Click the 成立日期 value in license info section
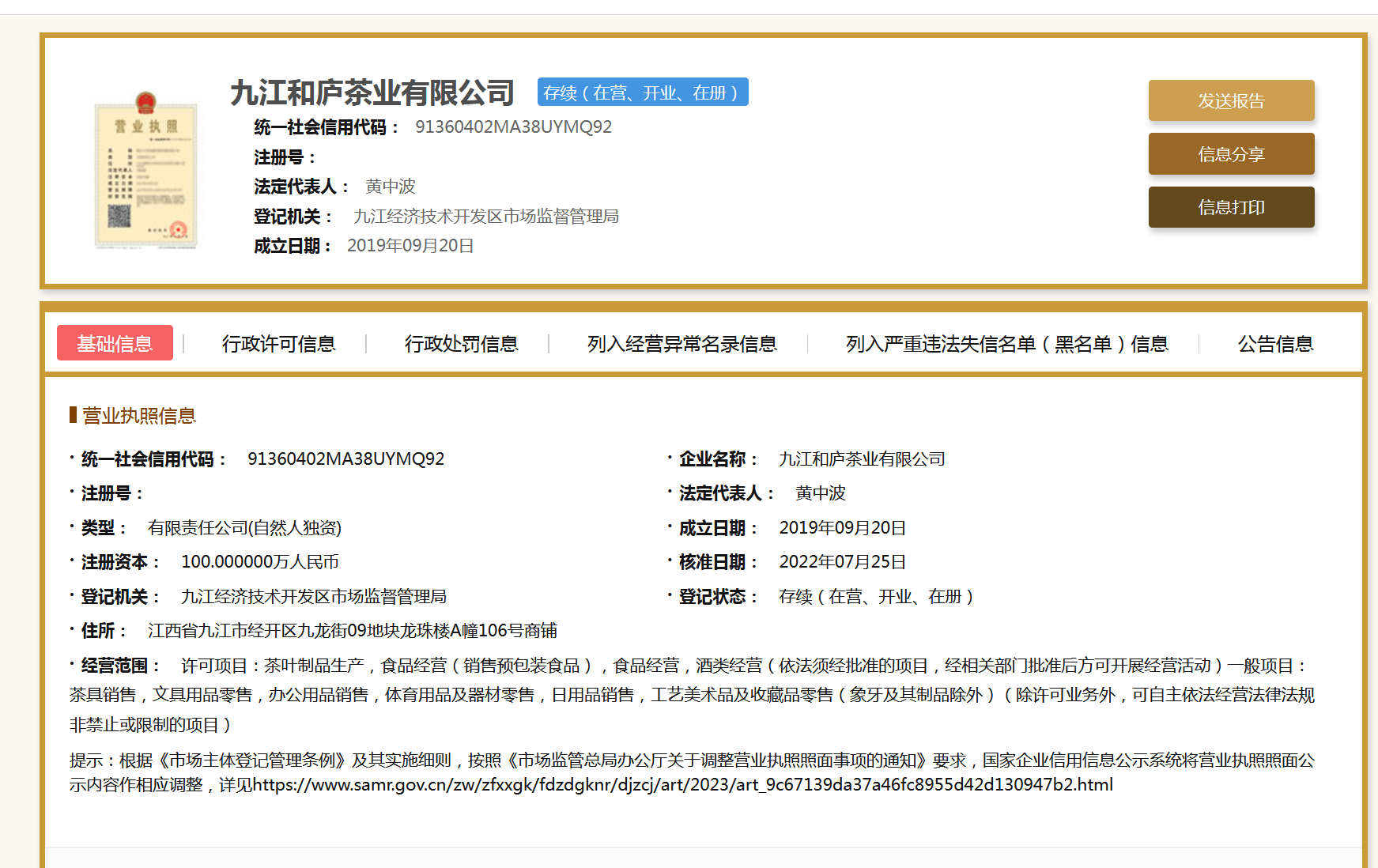The height and width of the screenshot is (868, 1378). click(843, 528)
